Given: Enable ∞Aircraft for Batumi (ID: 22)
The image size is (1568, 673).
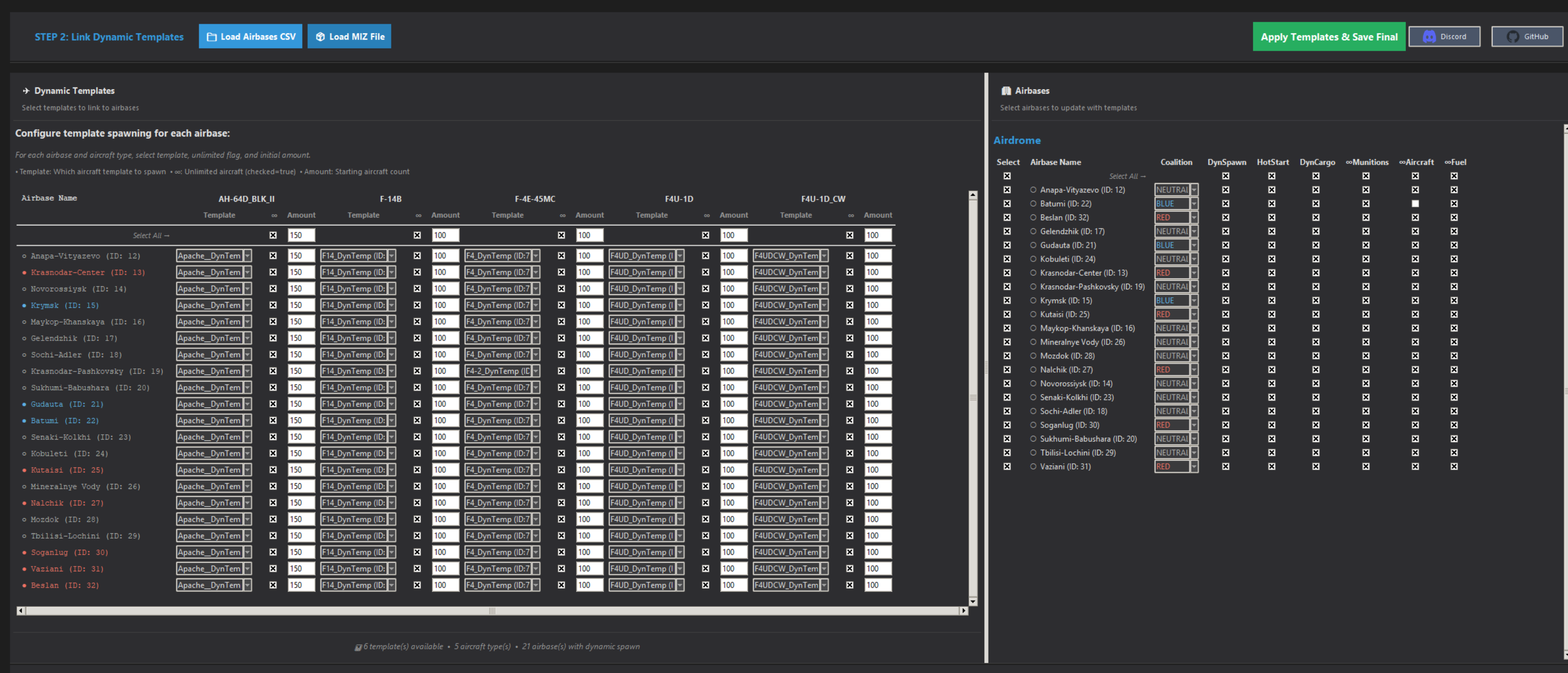Looking at the screenshot, I should [1415, 203].
